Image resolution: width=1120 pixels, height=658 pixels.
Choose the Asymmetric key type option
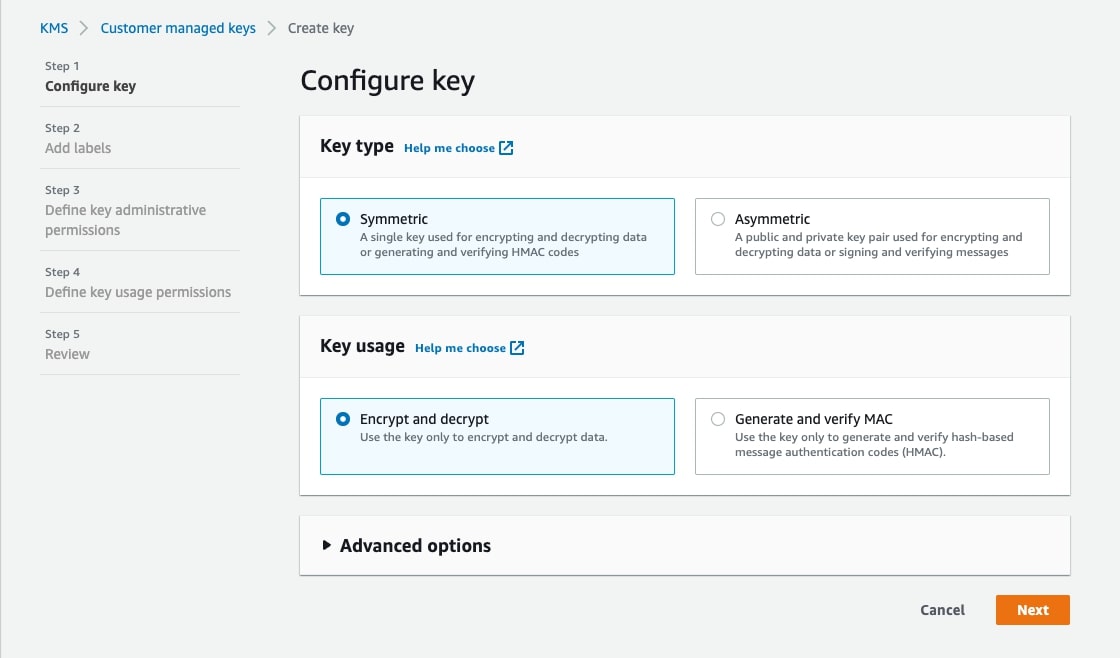point(718,219)
